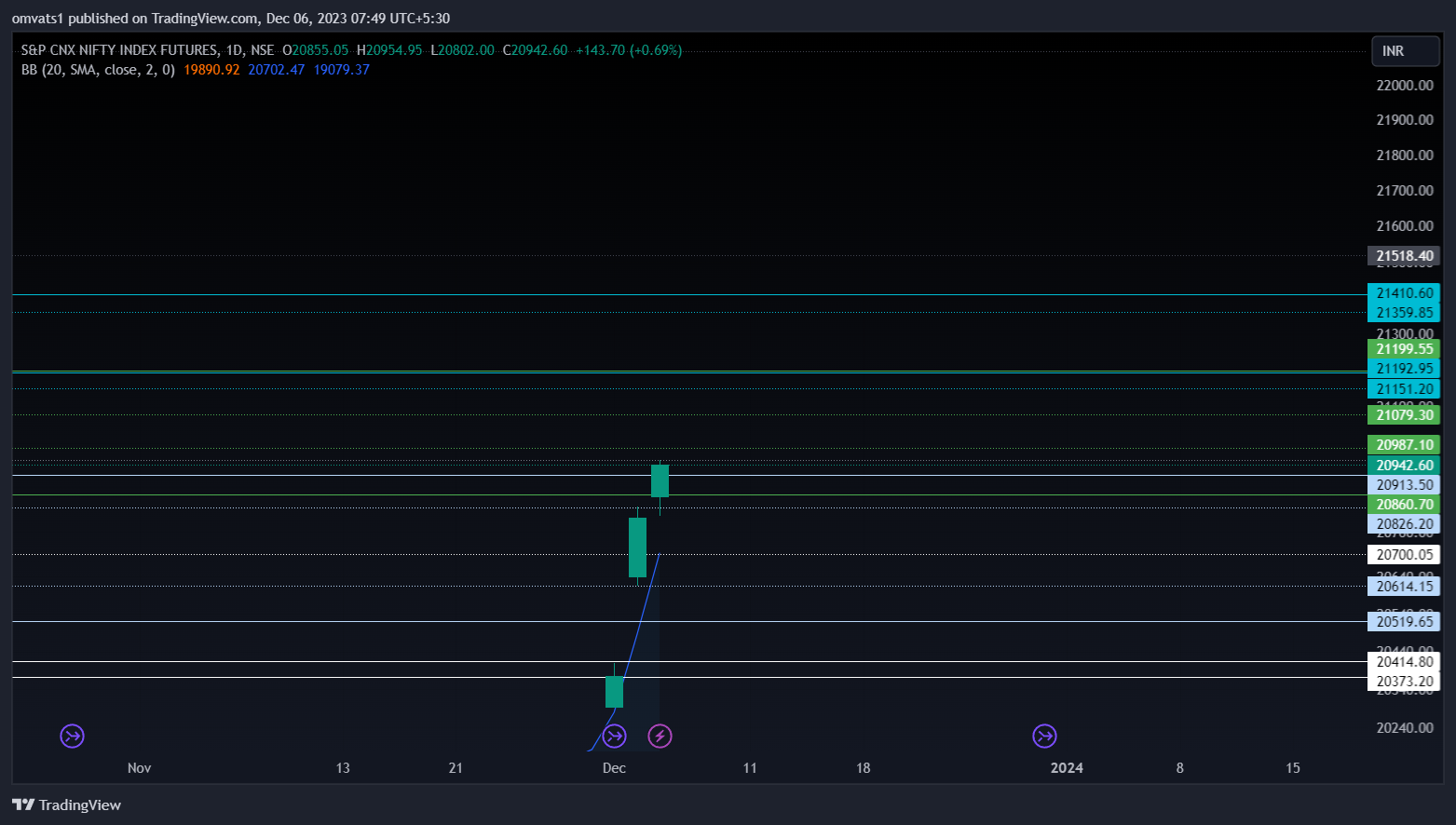This screenshot has height=825, width=1456.
Task: Click the 13 date label on the time axis
Action: (x=343, y=767)
